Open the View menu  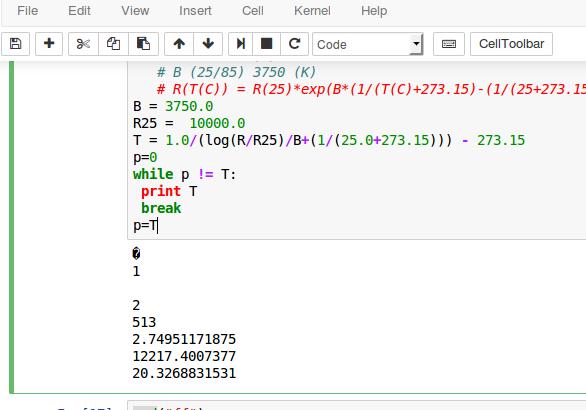click(135, 10)
